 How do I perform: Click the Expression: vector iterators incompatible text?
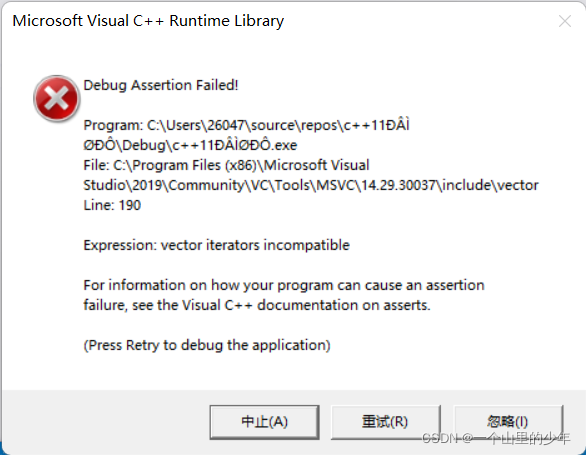(x=216, y=245)
